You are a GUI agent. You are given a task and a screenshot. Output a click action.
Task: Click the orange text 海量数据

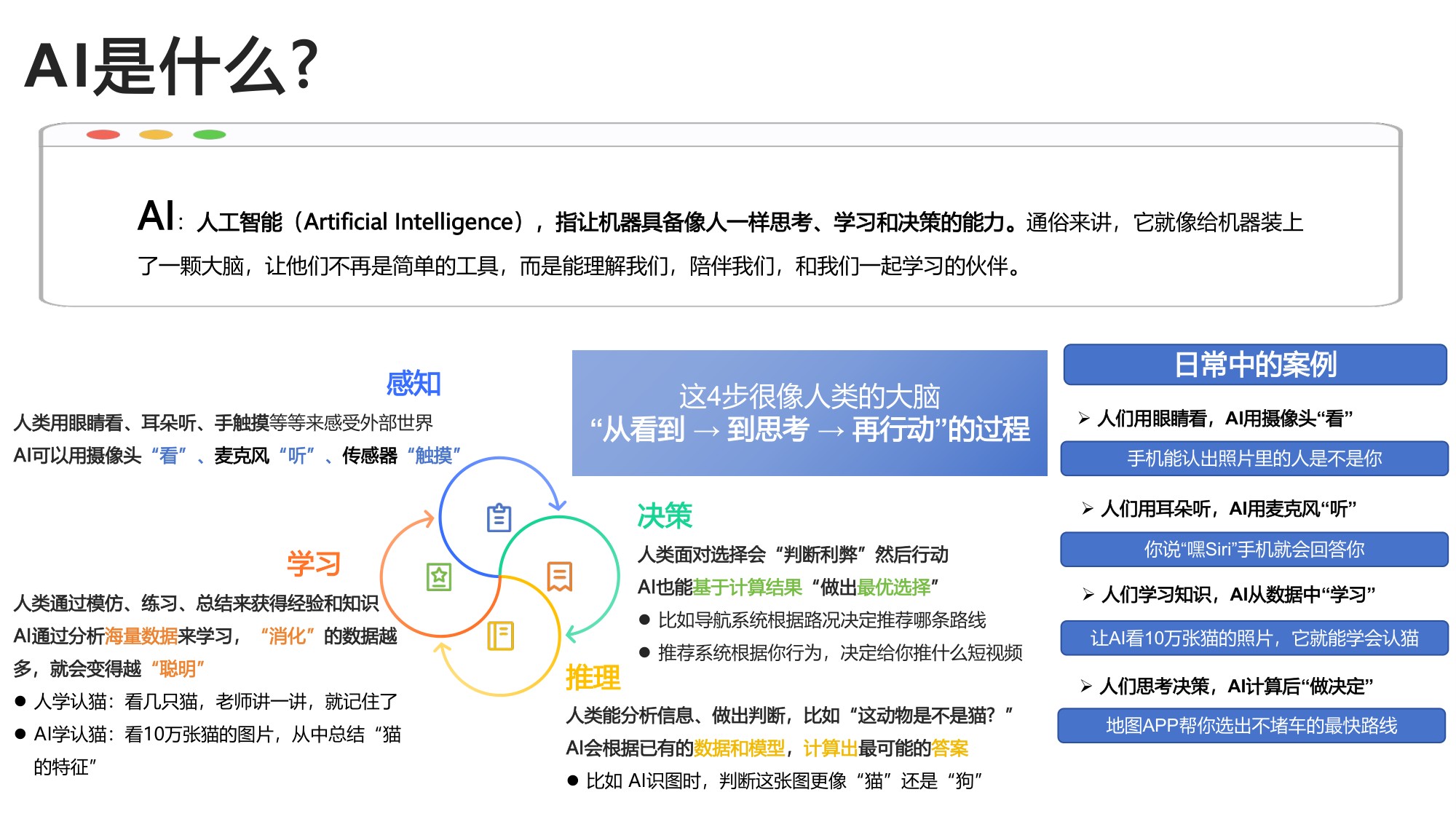point(141,636)
